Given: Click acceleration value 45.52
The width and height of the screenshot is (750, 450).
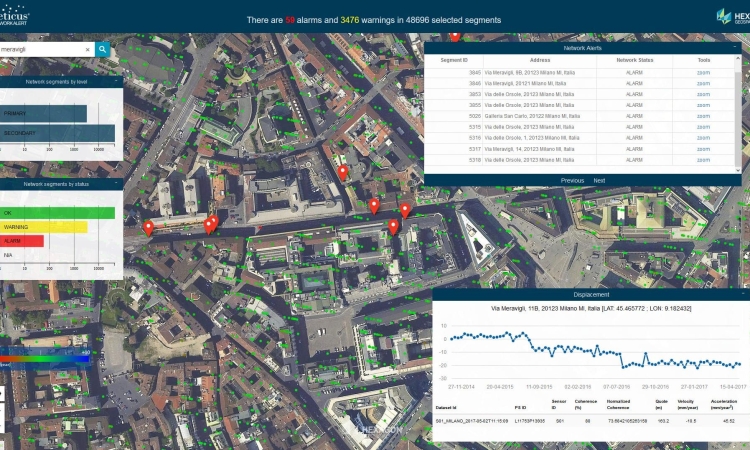Looking at the screenshot, I should tap(729, 421).
